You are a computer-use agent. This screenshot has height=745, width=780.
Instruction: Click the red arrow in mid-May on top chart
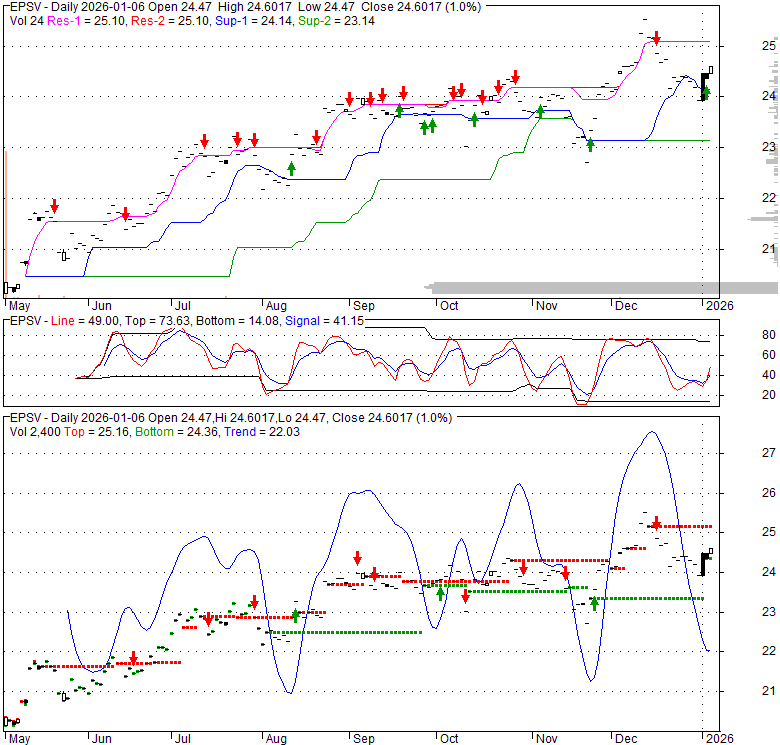(54, 206)
